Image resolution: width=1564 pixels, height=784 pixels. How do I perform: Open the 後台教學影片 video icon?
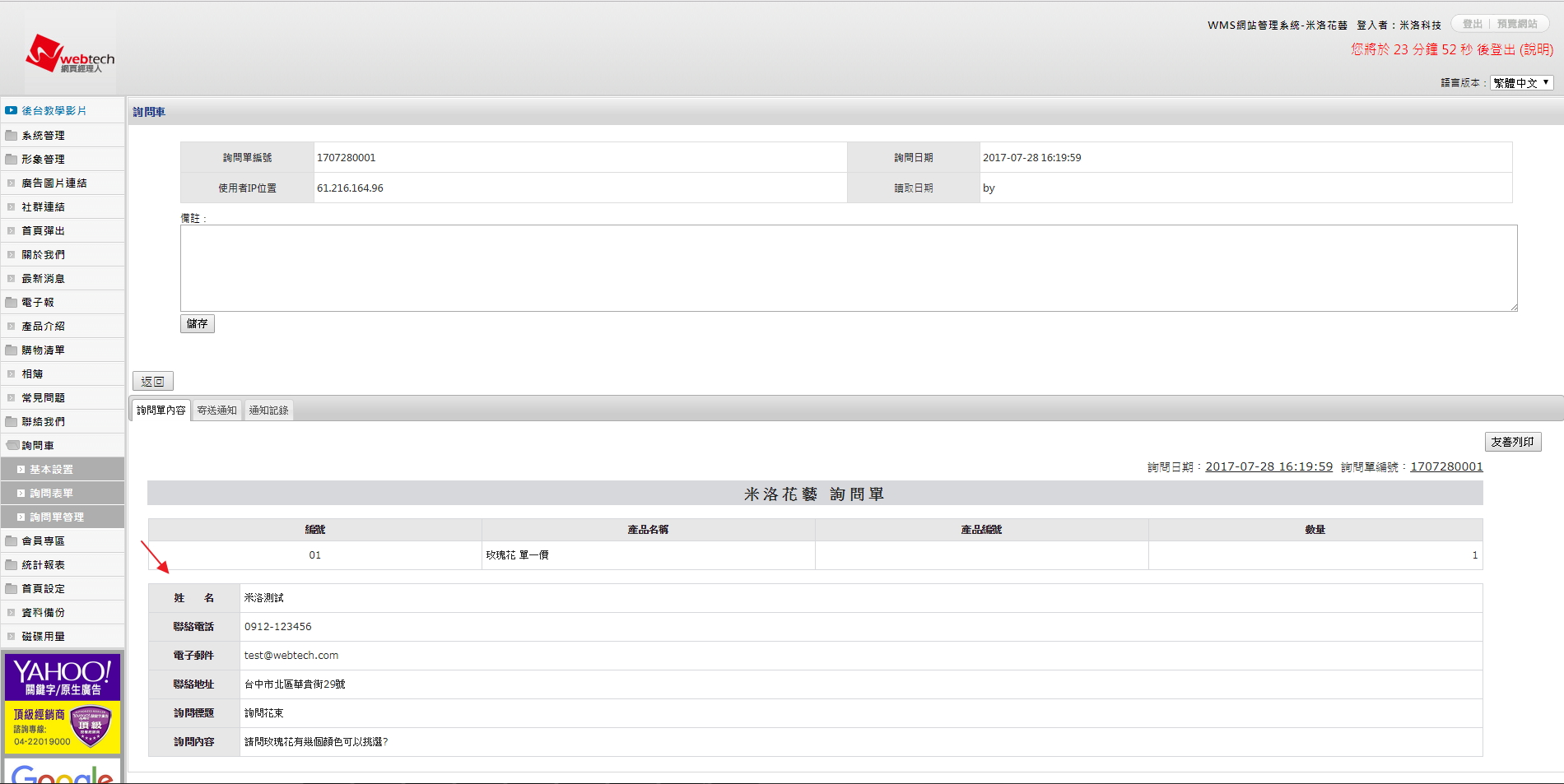(12, 110)
